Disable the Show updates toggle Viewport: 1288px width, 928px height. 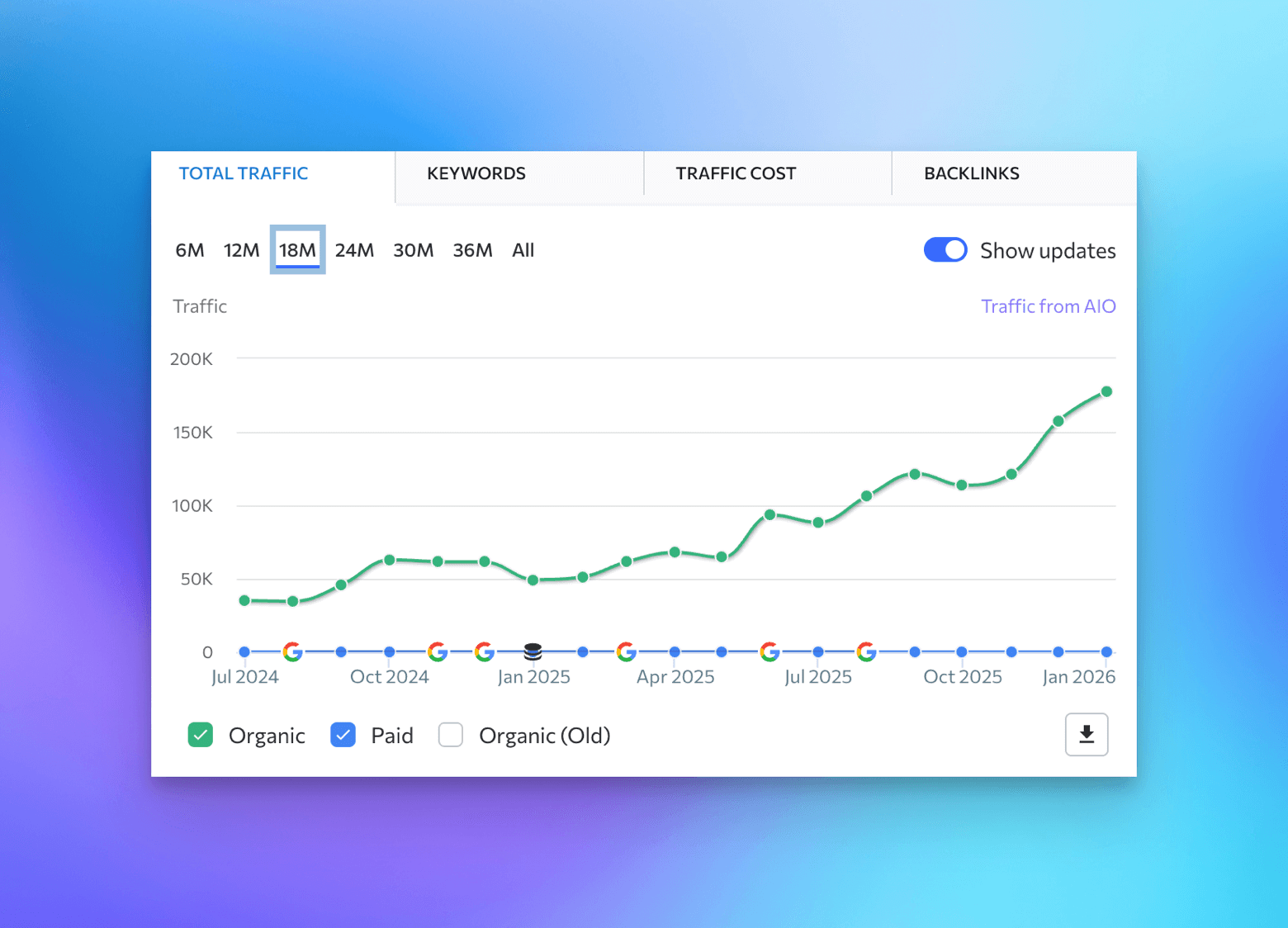pos(945,249)
